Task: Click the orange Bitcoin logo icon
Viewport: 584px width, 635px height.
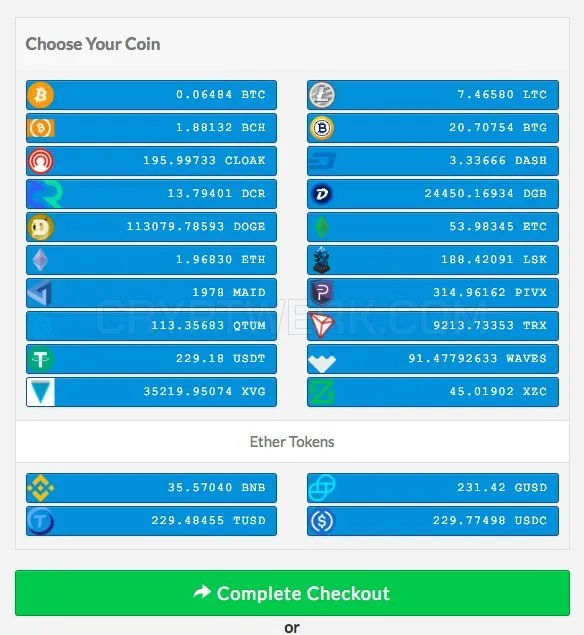Action: coord(40,95)
